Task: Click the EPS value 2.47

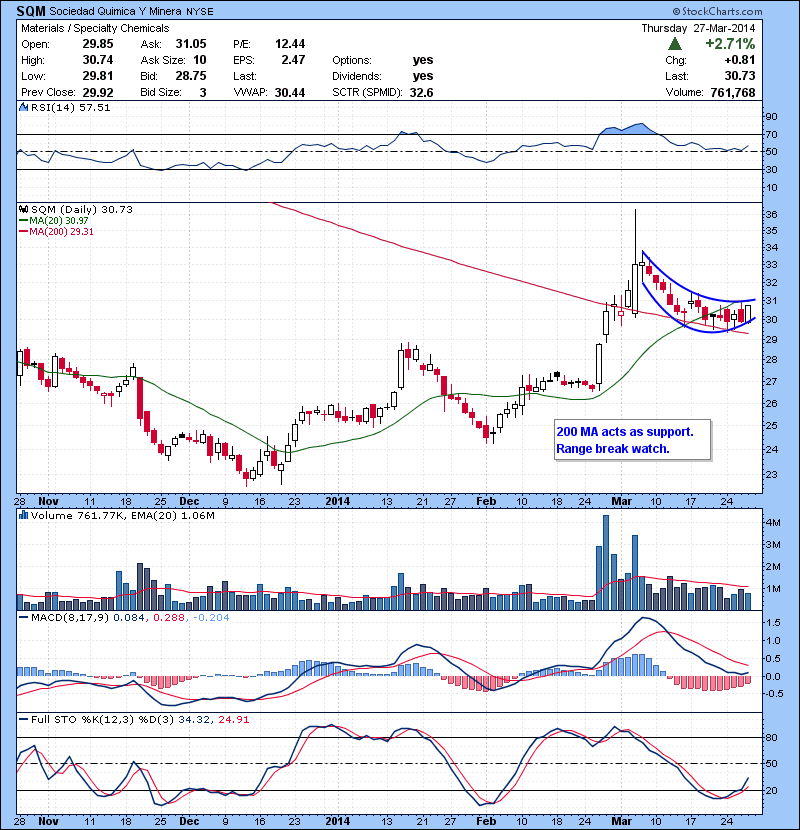Action: point(293,60)
